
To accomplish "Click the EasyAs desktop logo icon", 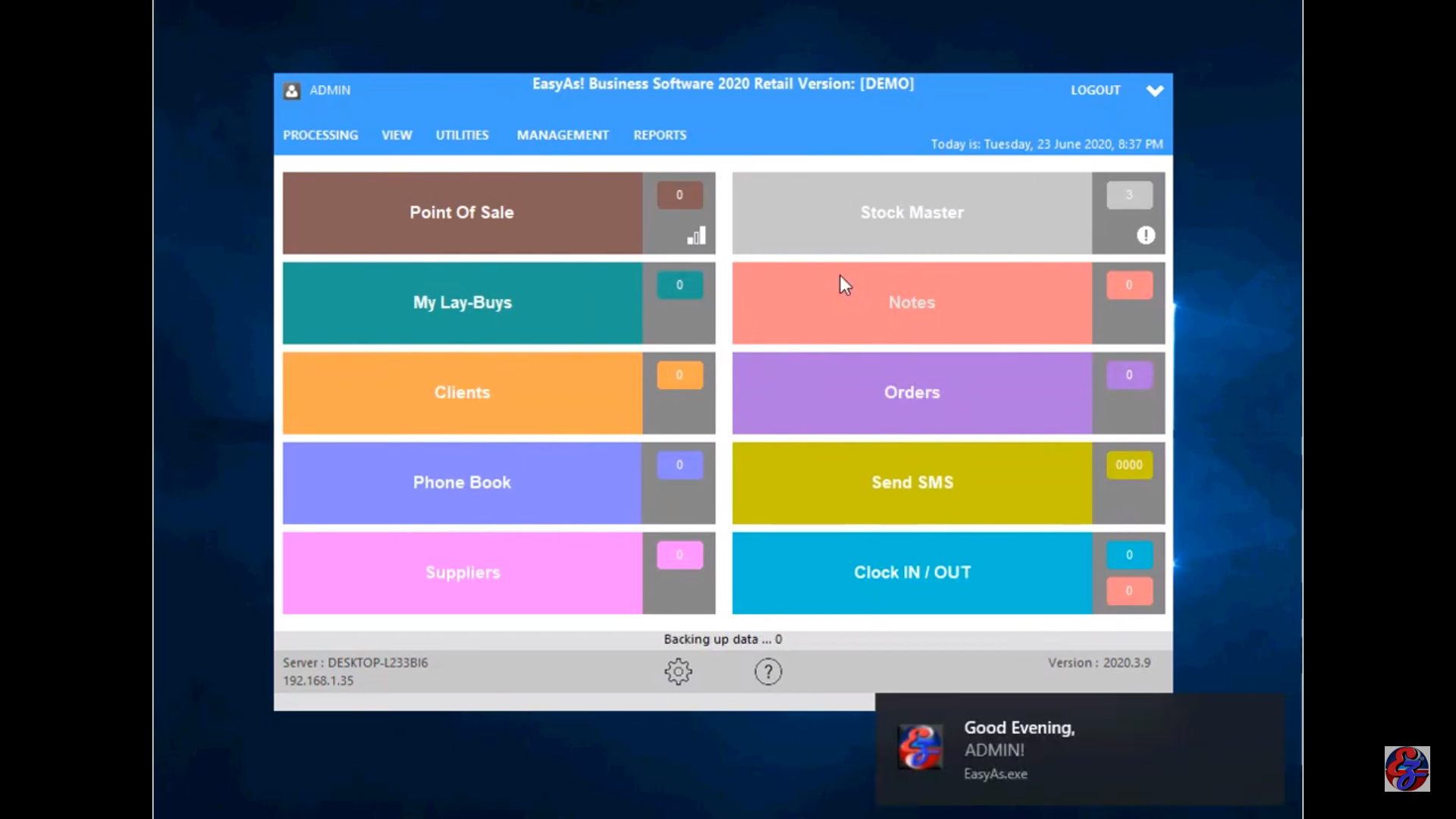I will [x=1407, y=769].
